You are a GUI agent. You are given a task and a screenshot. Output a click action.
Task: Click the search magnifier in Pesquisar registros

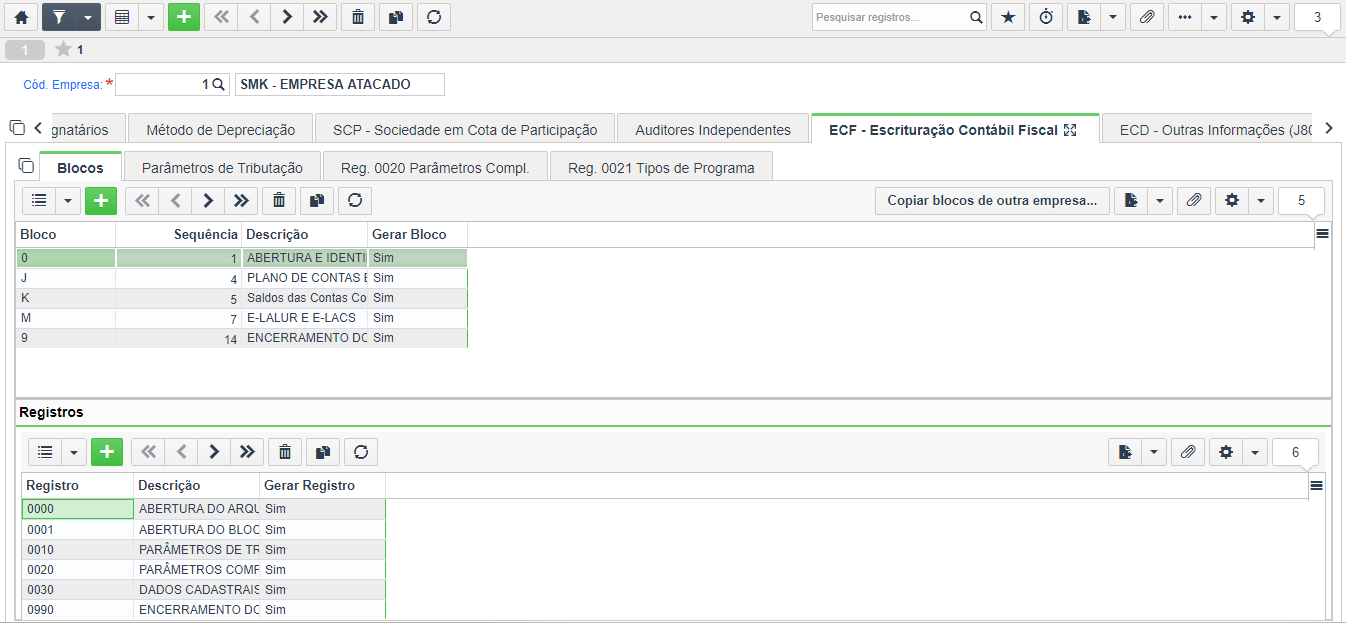point(976,17)
